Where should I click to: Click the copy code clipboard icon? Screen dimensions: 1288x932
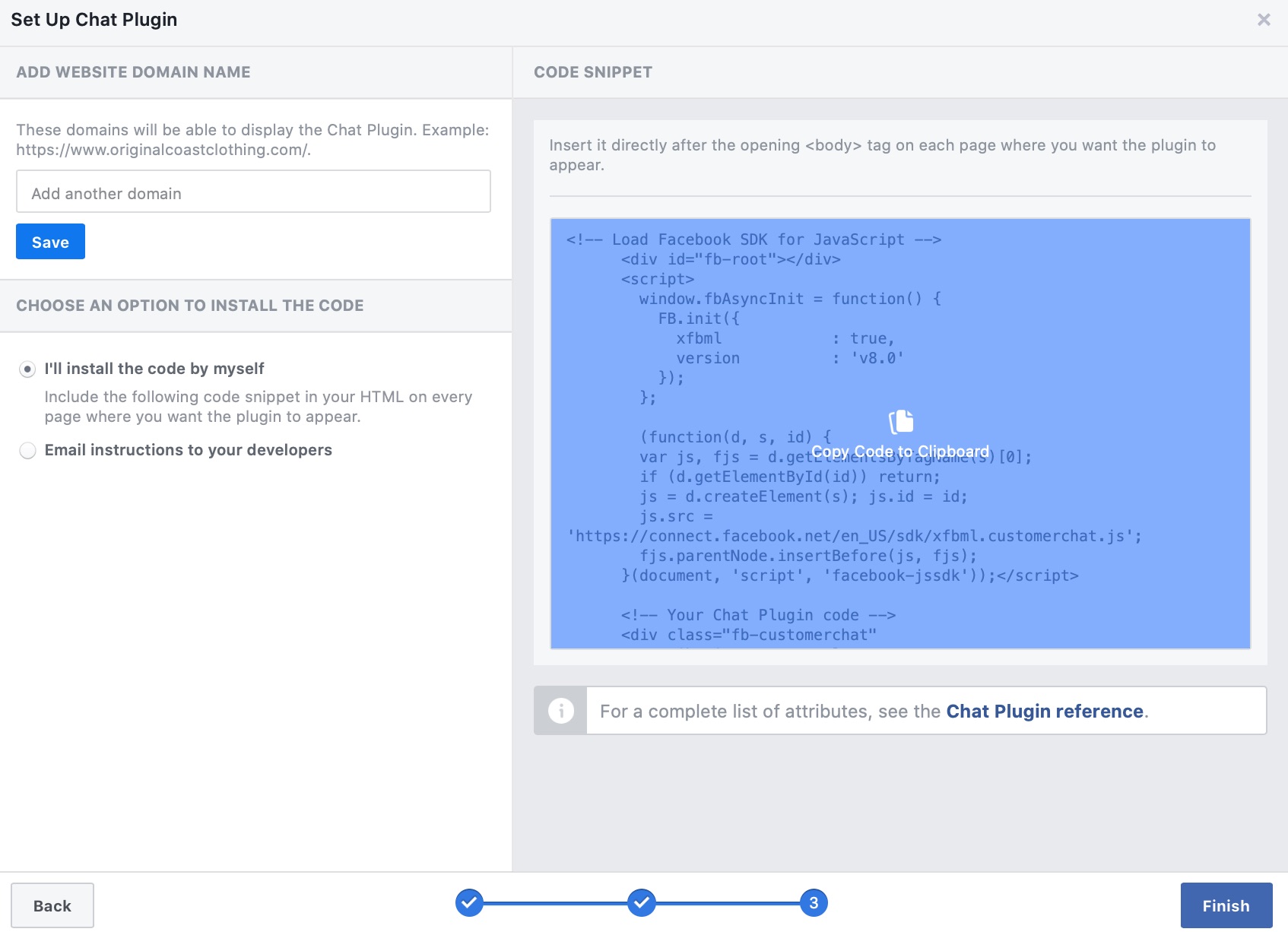901,421
